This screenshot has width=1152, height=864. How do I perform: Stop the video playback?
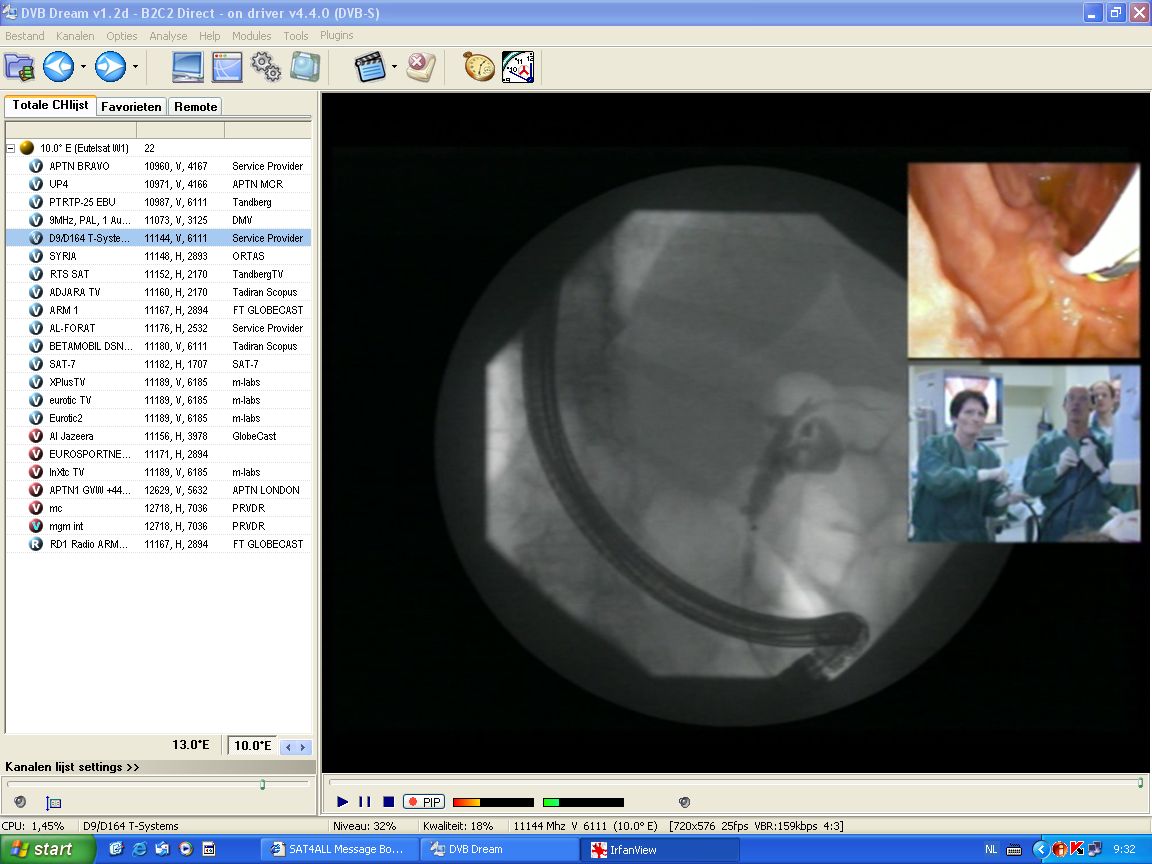click(x=388, y=802)
